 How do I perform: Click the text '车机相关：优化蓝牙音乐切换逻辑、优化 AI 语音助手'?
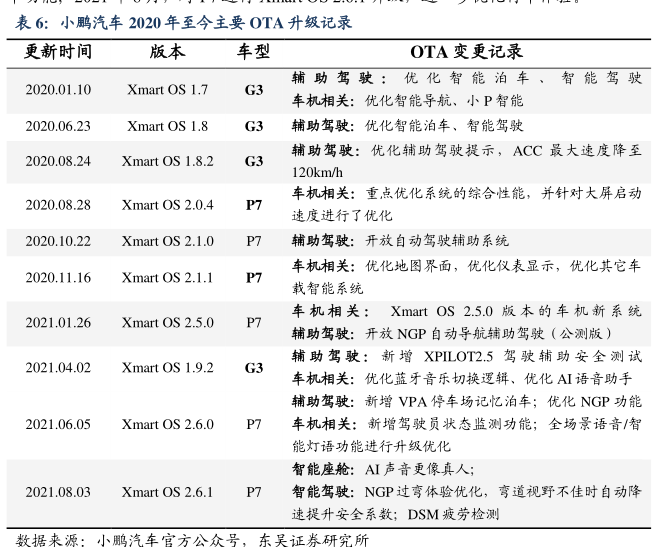pos(462,378)
